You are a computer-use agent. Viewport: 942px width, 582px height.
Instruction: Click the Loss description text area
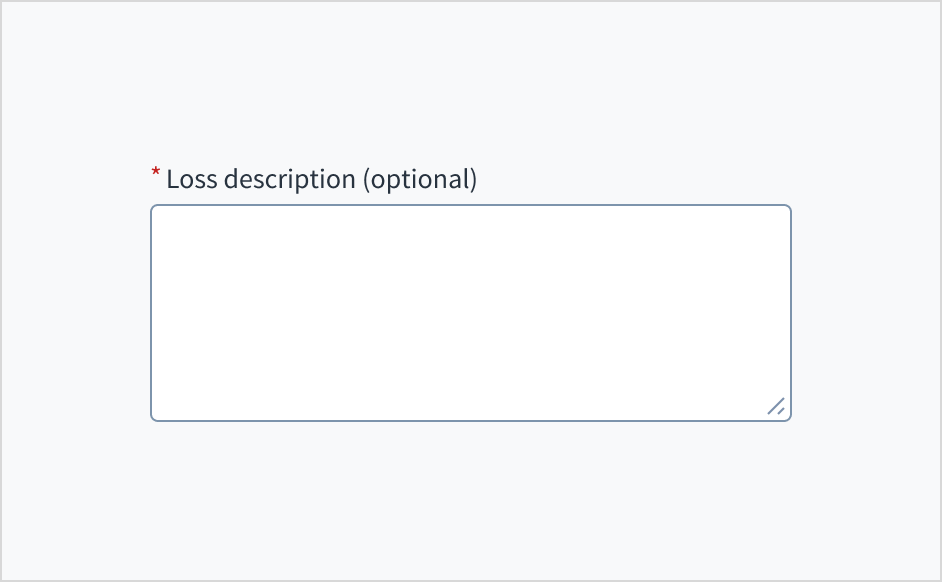pos(470,313)
